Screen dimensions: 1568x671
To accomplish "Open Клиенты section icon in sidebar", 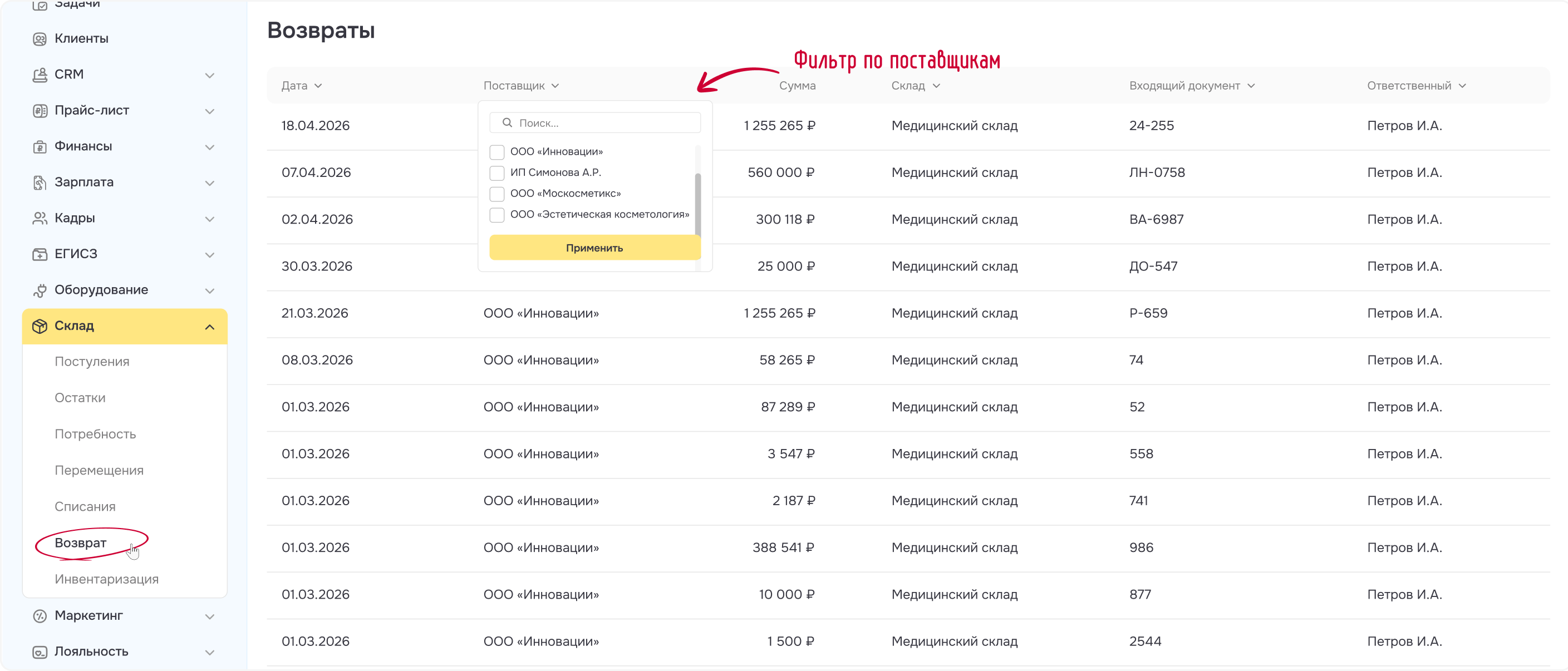I will (x=40, y=39).
